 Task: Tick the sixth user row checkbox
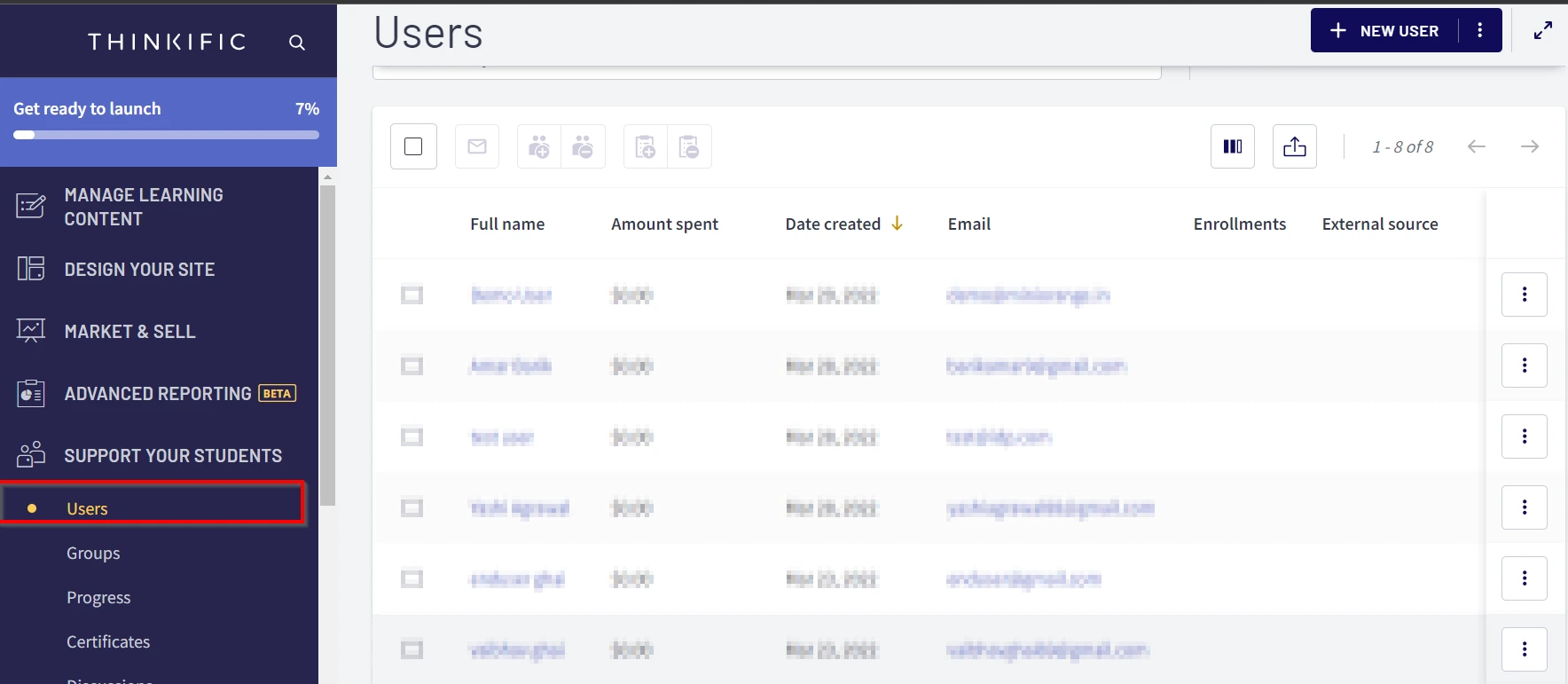coord(412,649)
